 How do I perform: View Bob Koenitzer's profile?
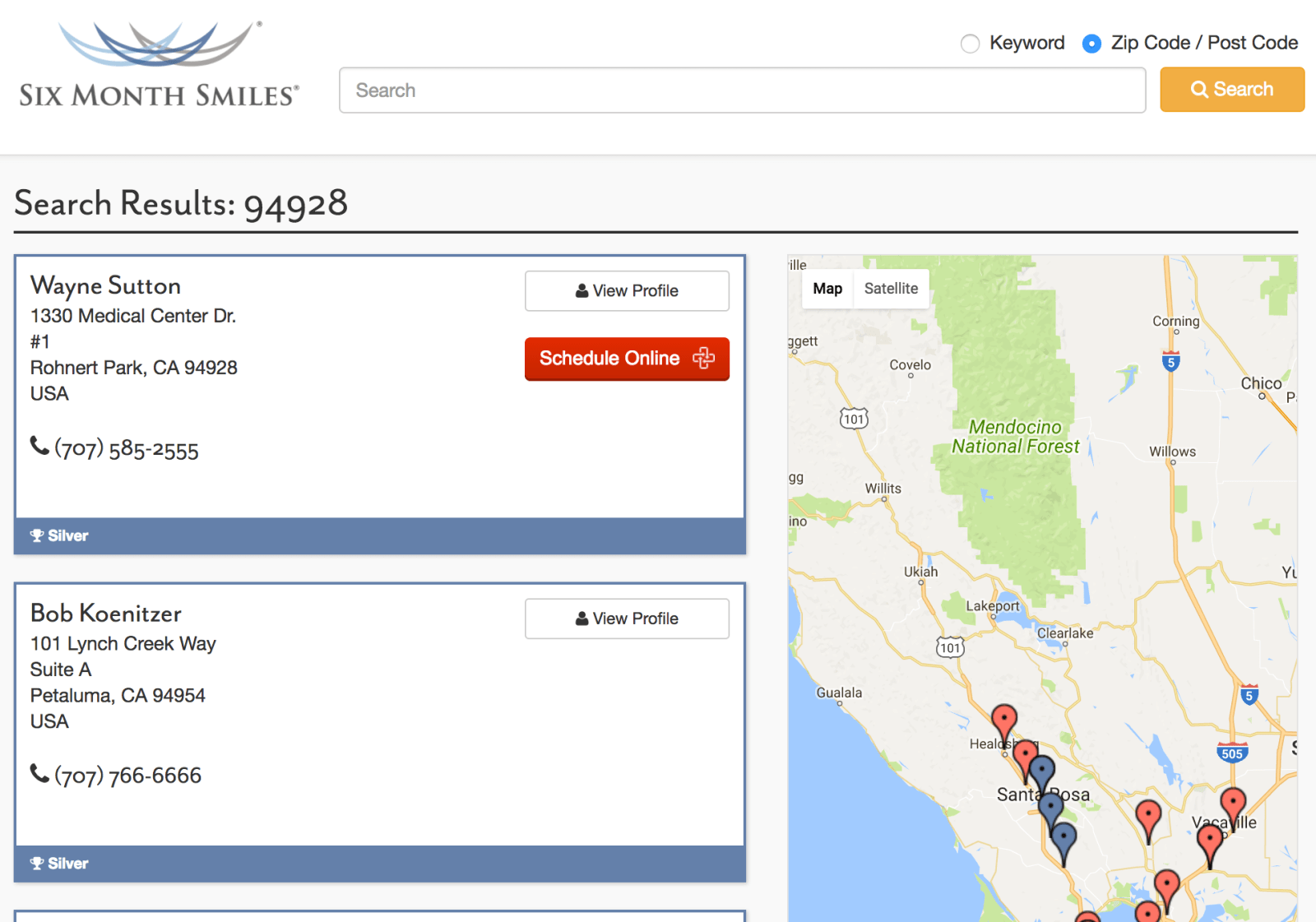coord(627,619)
